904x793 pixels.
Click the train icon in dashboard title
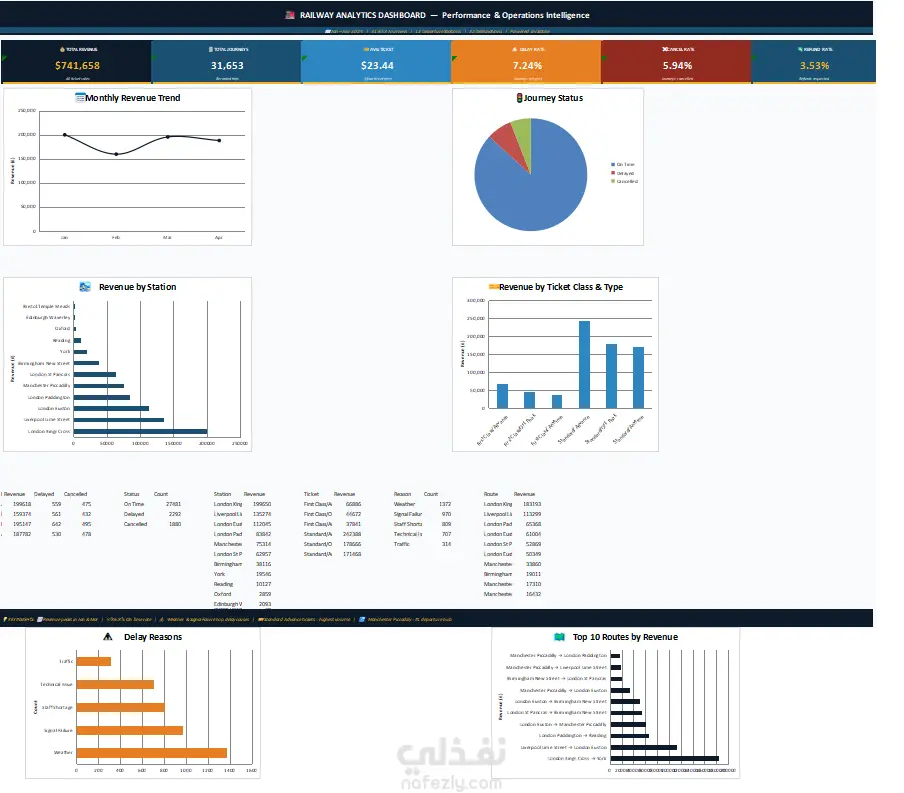290,15
